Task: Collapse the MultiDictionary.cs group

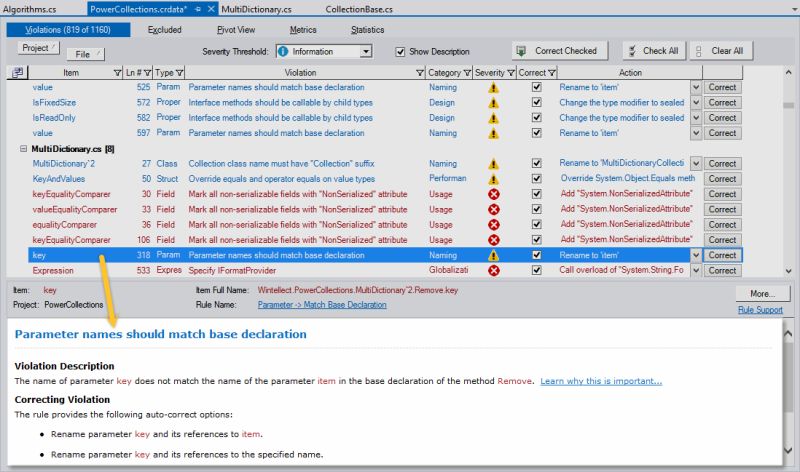Action: pyautogui.click(x=23, y=149)
